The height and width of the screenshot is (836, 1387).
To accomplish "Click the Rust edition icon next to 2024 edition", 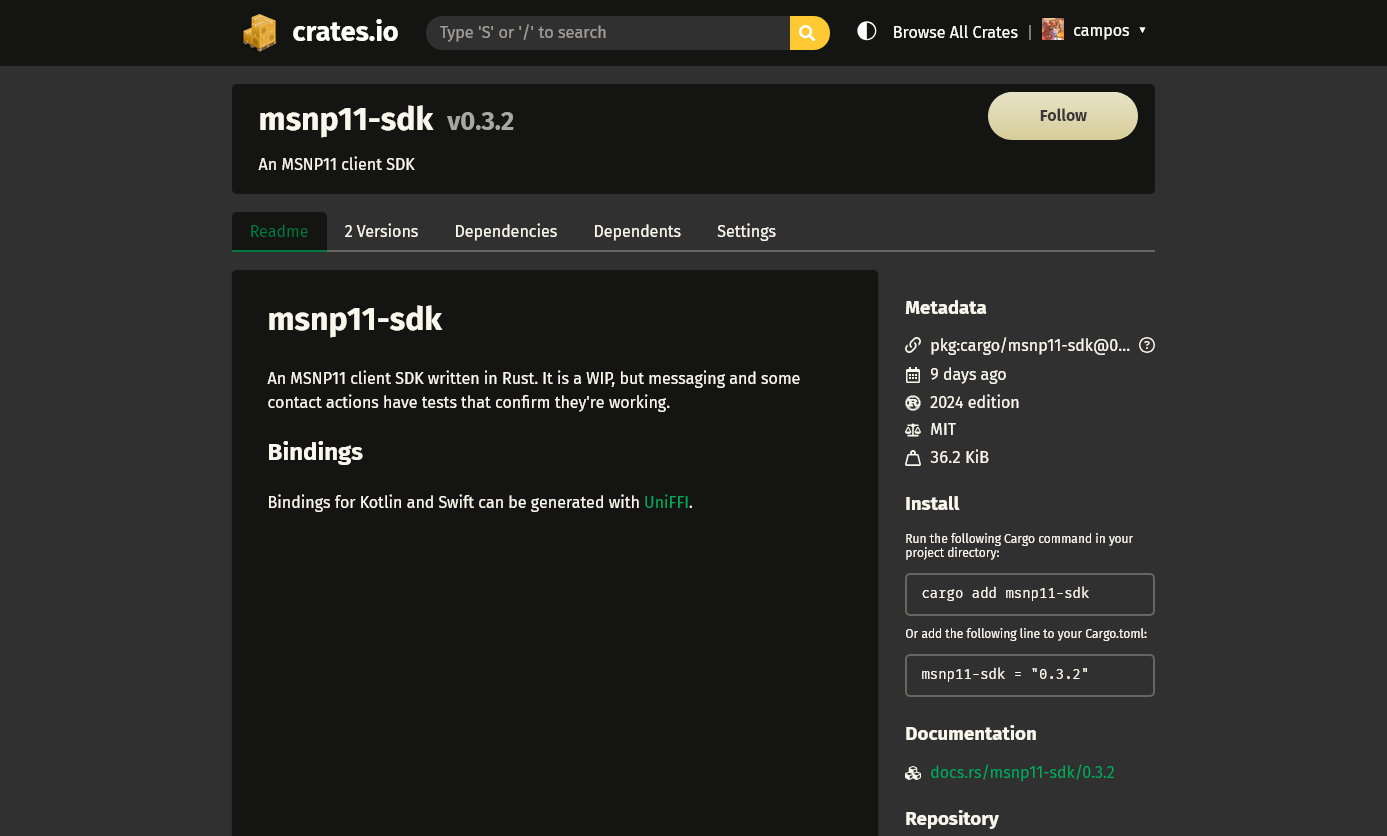I will [913, 403].
